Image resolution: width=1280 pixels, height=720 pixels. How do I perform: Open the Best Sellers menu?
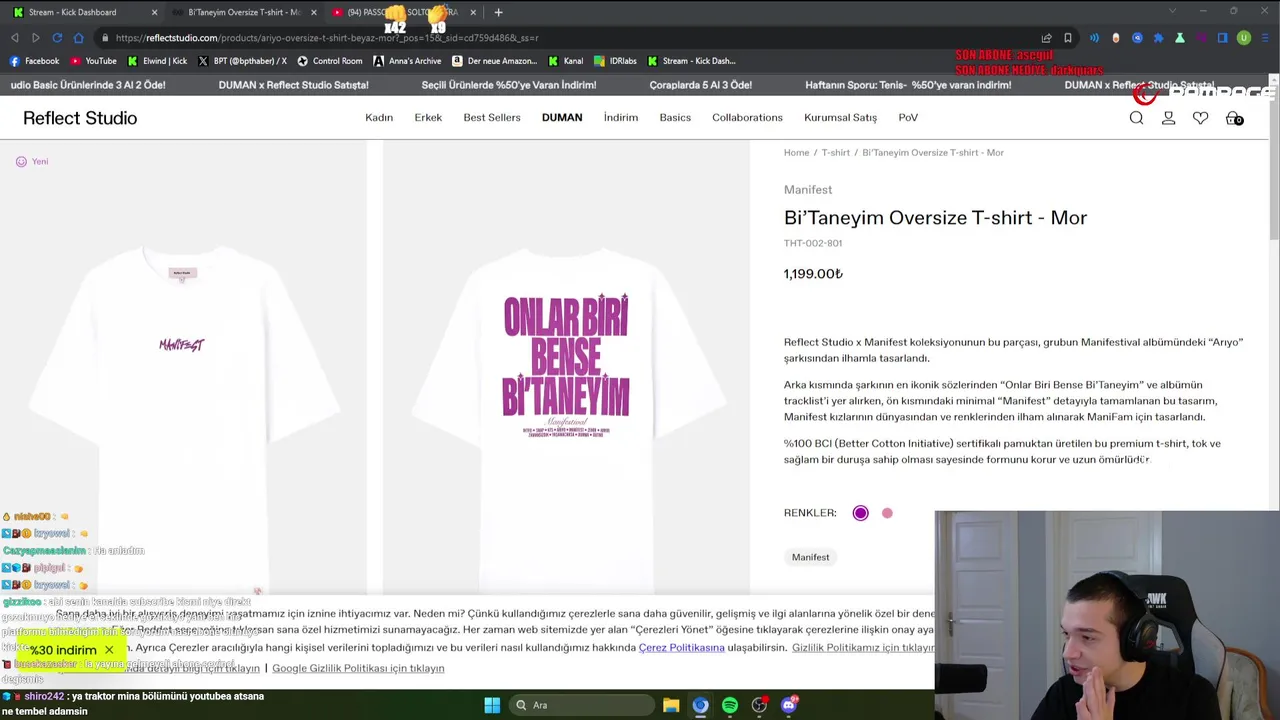[x=492, y=117]
